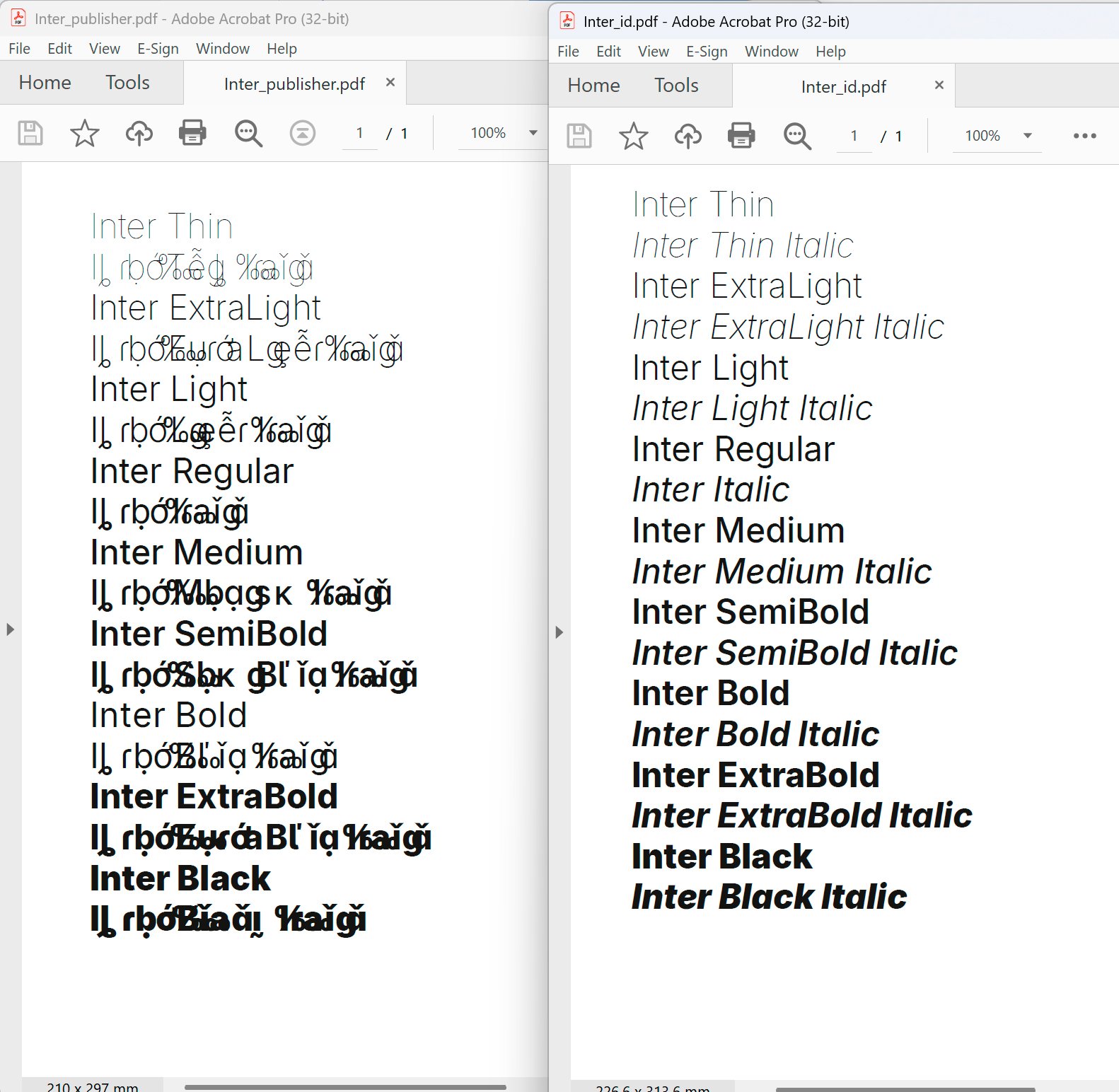1119x1092 pixels.
Task: Open E-Sign menu in Inter_publisher window
Action: tap(158, 49)
